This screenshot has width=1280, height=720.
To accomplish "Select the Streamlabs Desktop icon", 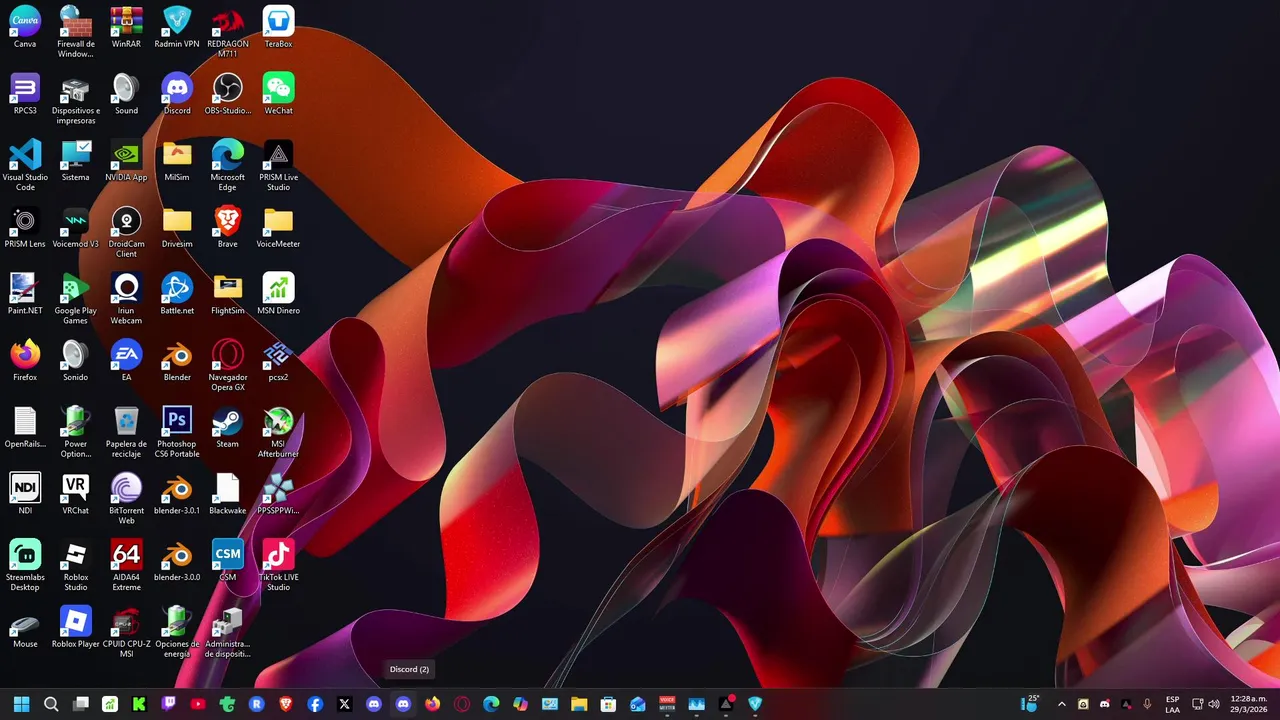I will pos(25,565).
